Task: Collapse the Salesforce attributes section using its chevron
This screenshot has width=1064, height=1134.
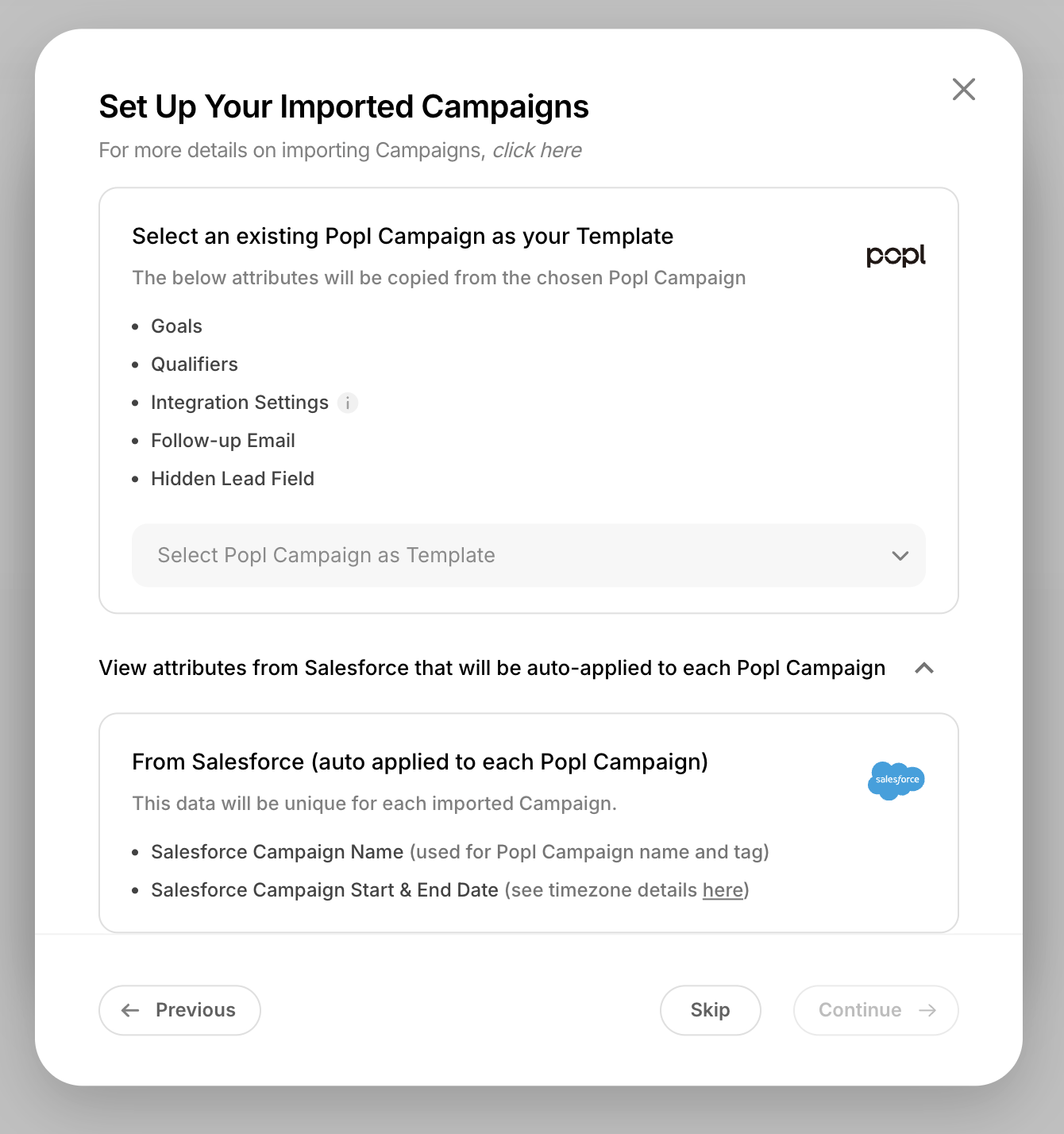Action: (923, 669)
